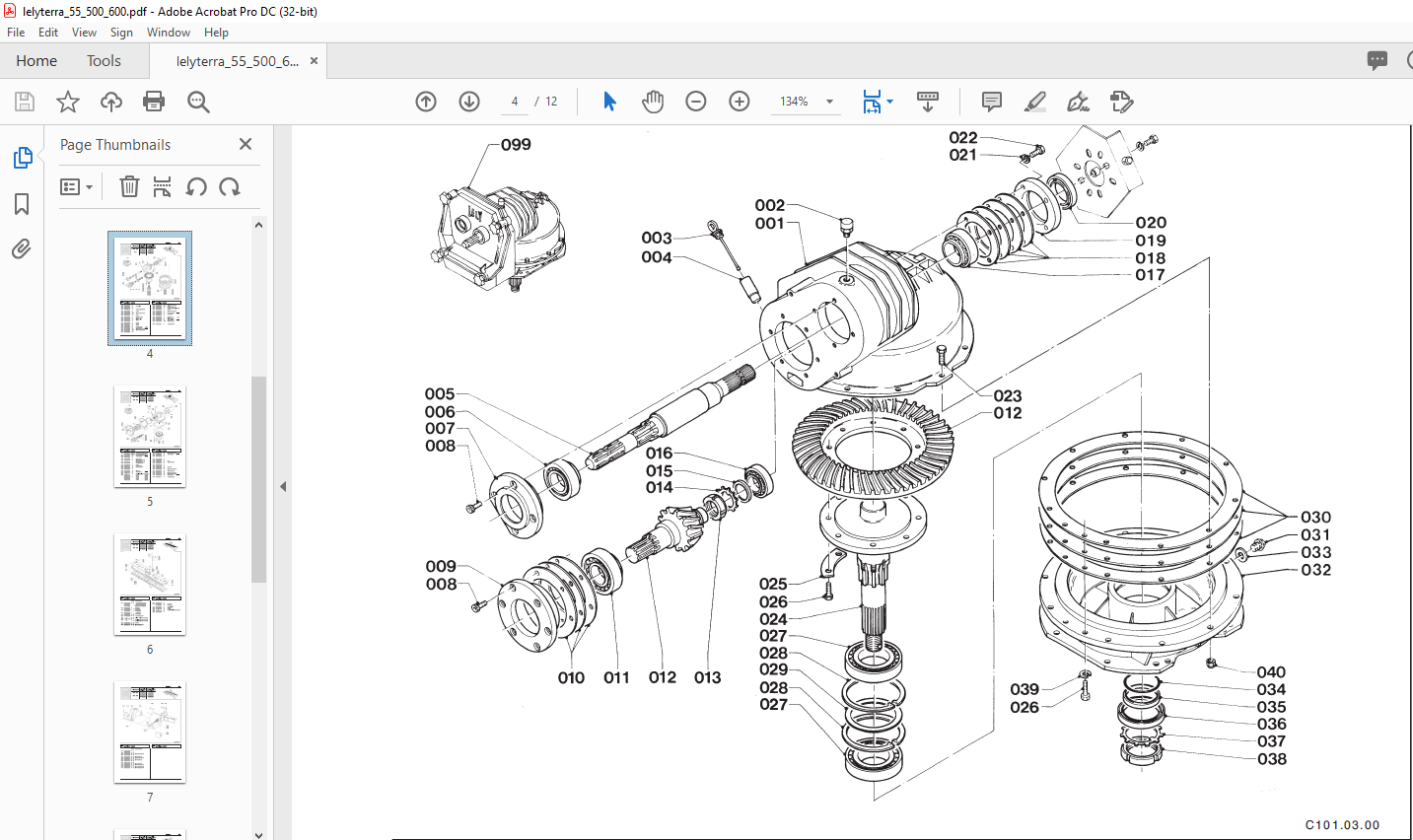Image resolution: width=1413 pixels, height=840 pixels.
Task: Select the lelyterra_55_500_6... document tab
Action: 237,61
